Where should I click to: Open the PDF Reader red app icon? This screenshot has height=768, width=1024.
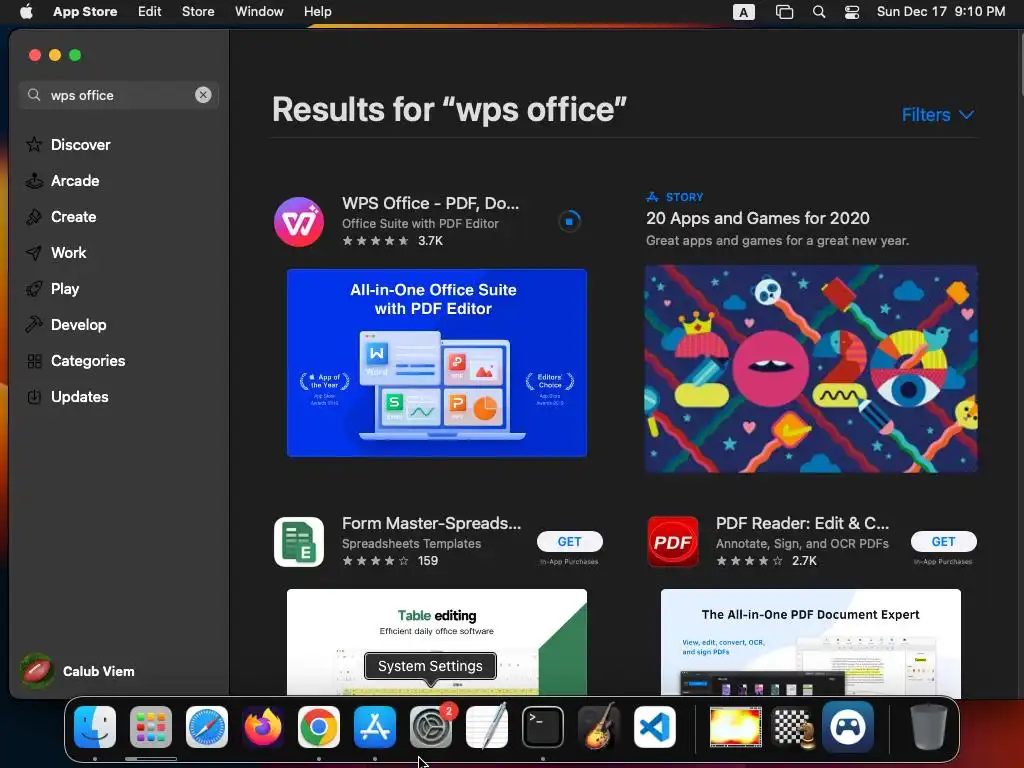[673, 542]
